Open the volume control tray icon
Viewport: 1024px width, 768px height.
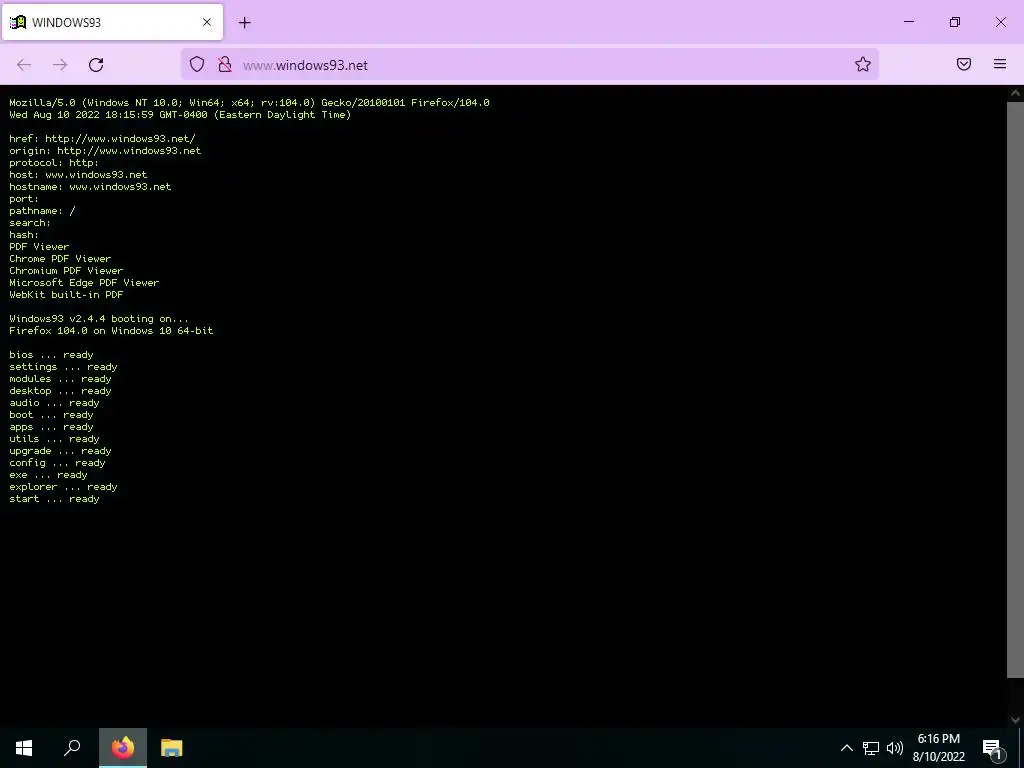tap(895, 748)
